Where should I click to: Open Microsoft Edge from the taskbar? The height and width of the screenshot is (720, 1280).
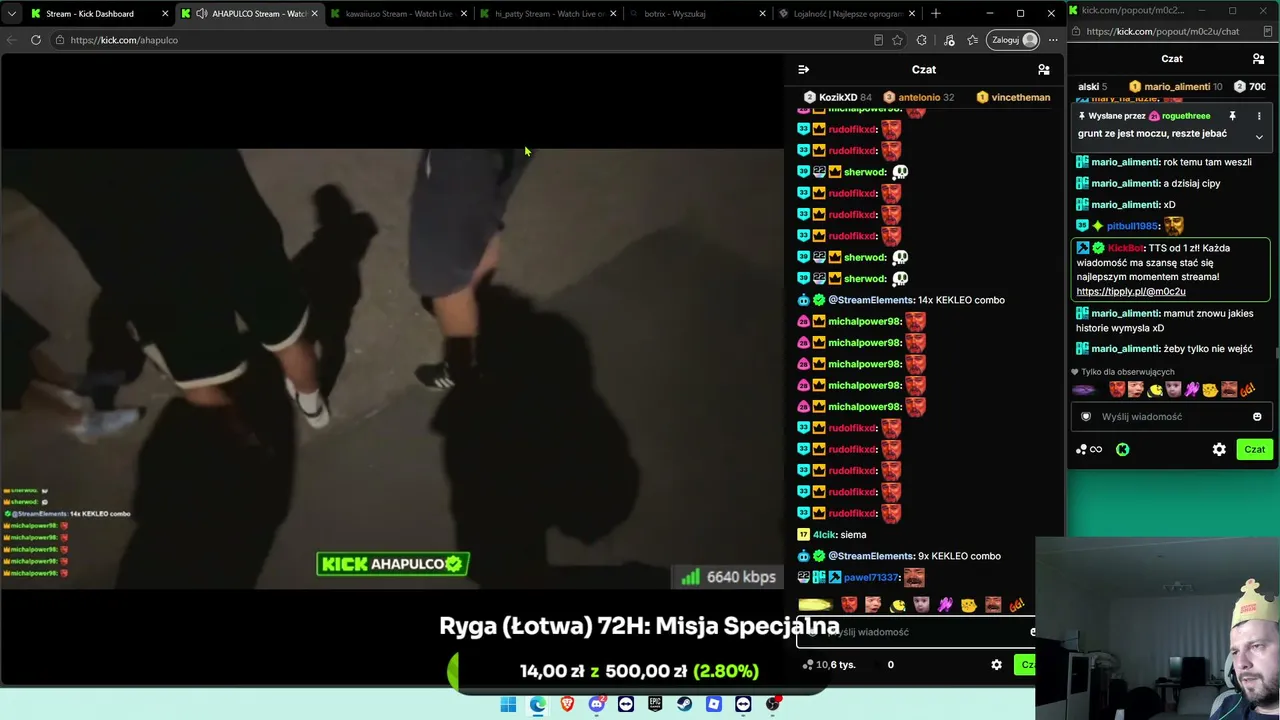tap(538, 705)
